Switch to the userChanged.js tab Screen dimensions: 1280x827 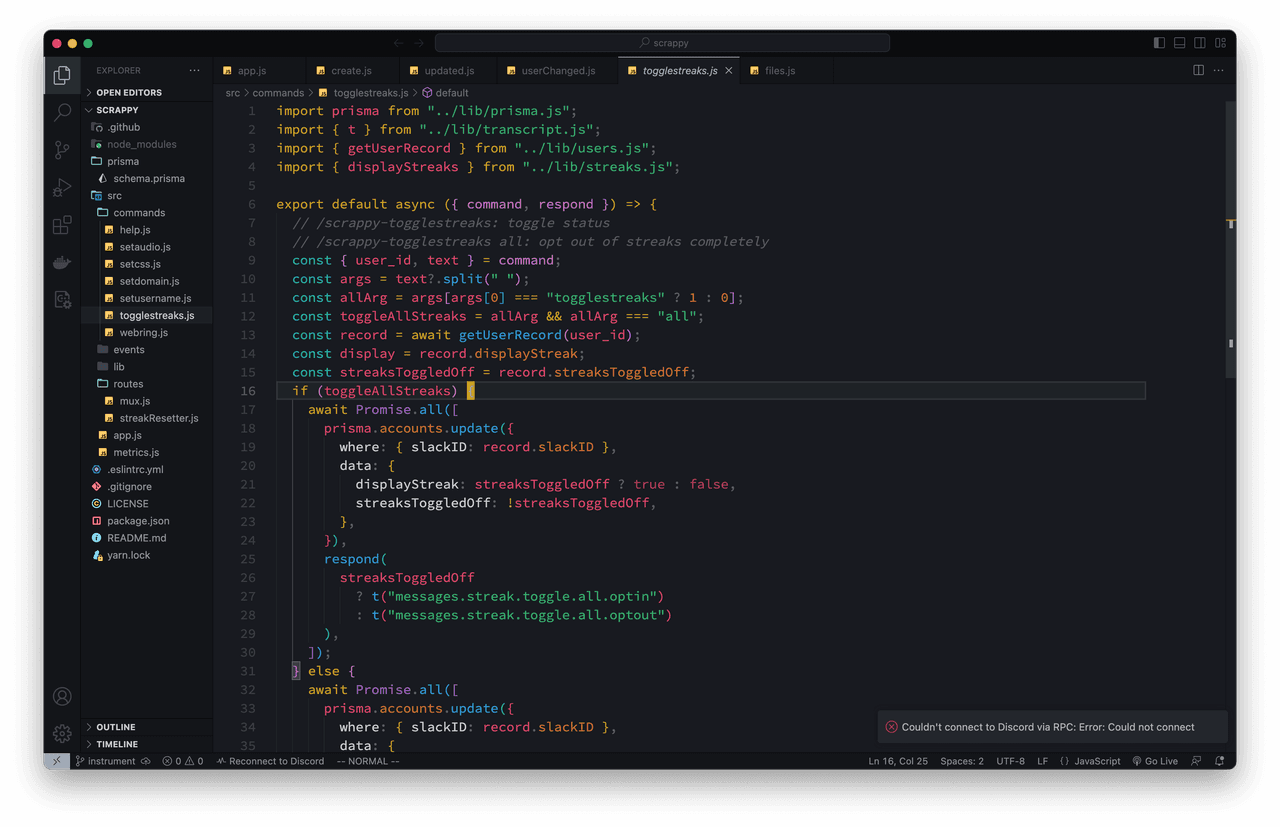[558, 71]
